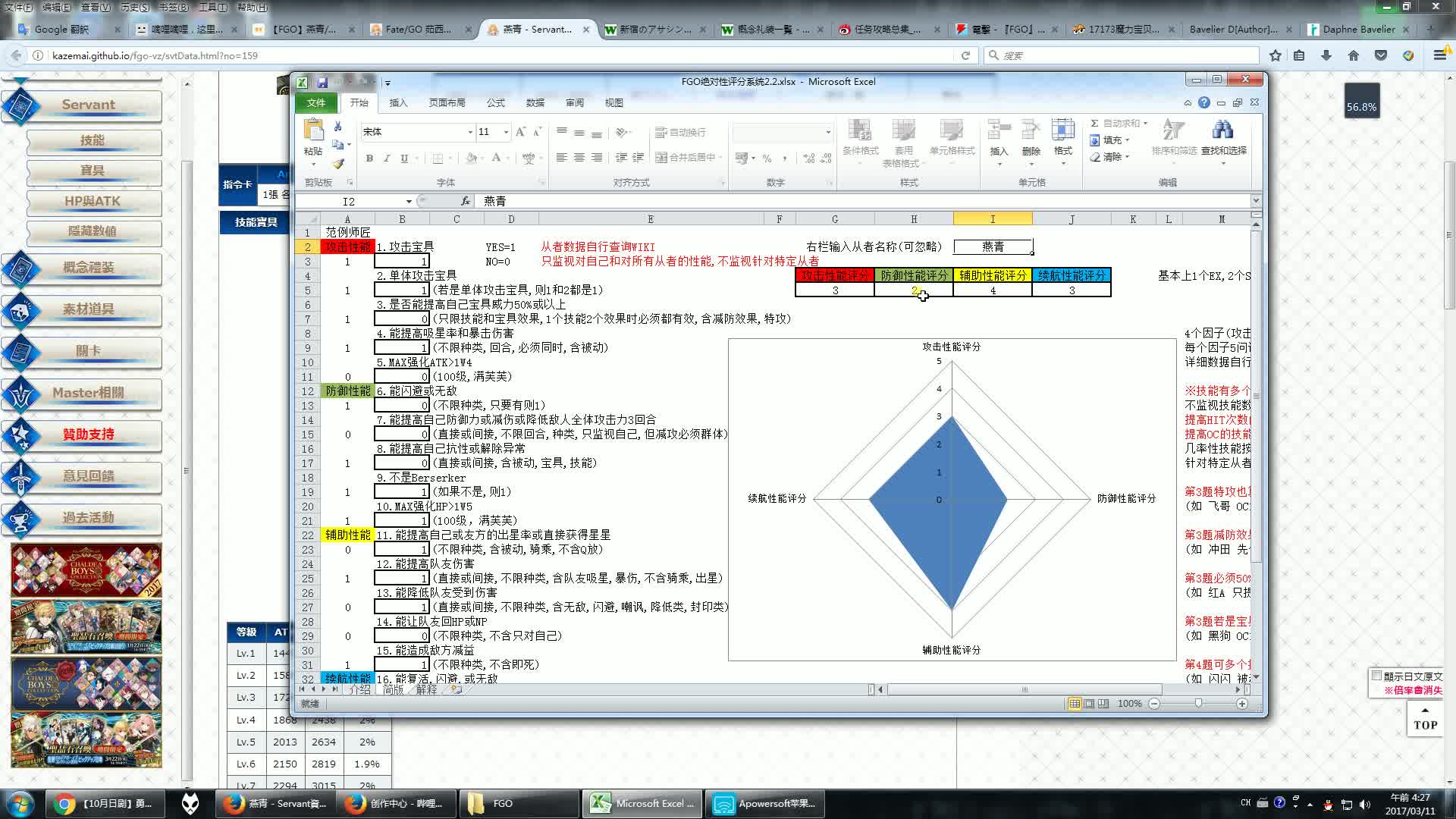Screen dimensions: 1456x819
Task: Click the phonetic guide wén icon
Action: coord(529,158)
